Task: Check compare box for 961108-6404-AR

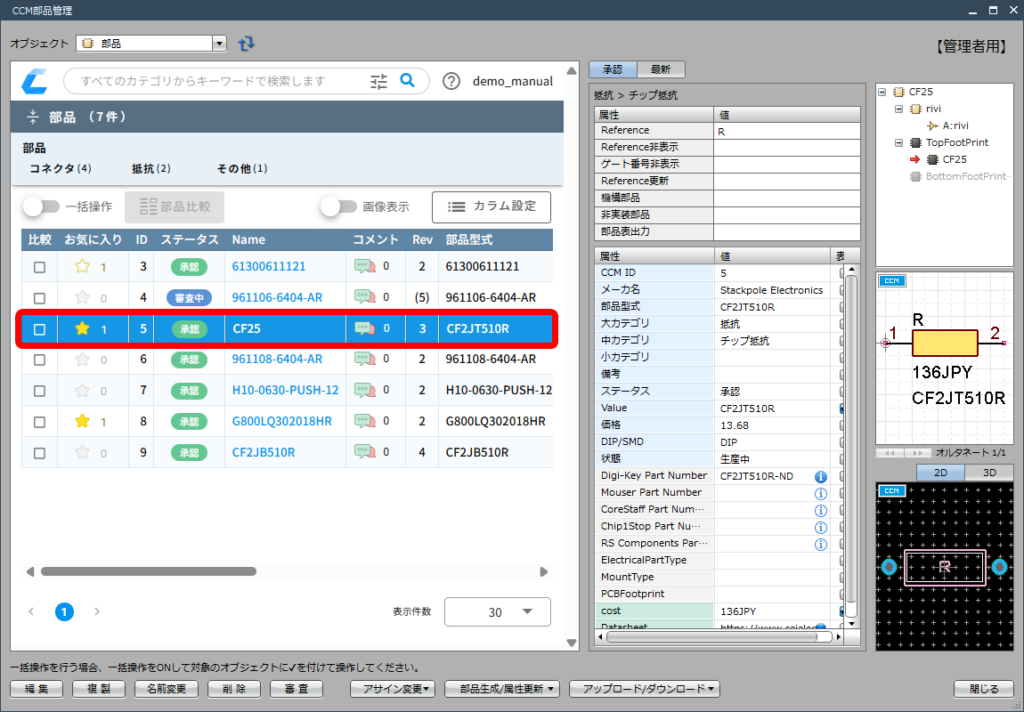Action: [x=40, y=360]
